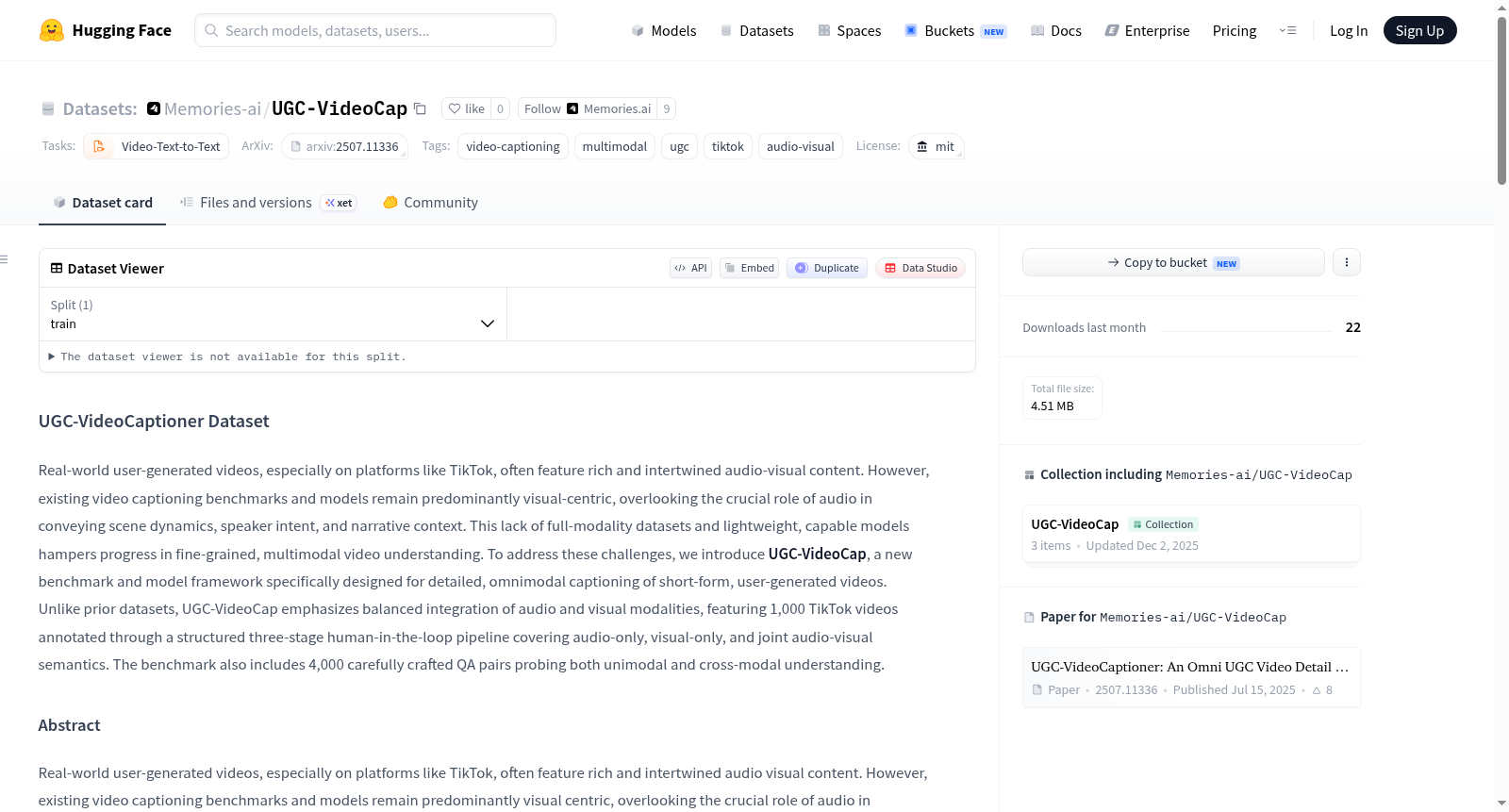
Task: Click the Embed button
Action: (x=750, y=268)
